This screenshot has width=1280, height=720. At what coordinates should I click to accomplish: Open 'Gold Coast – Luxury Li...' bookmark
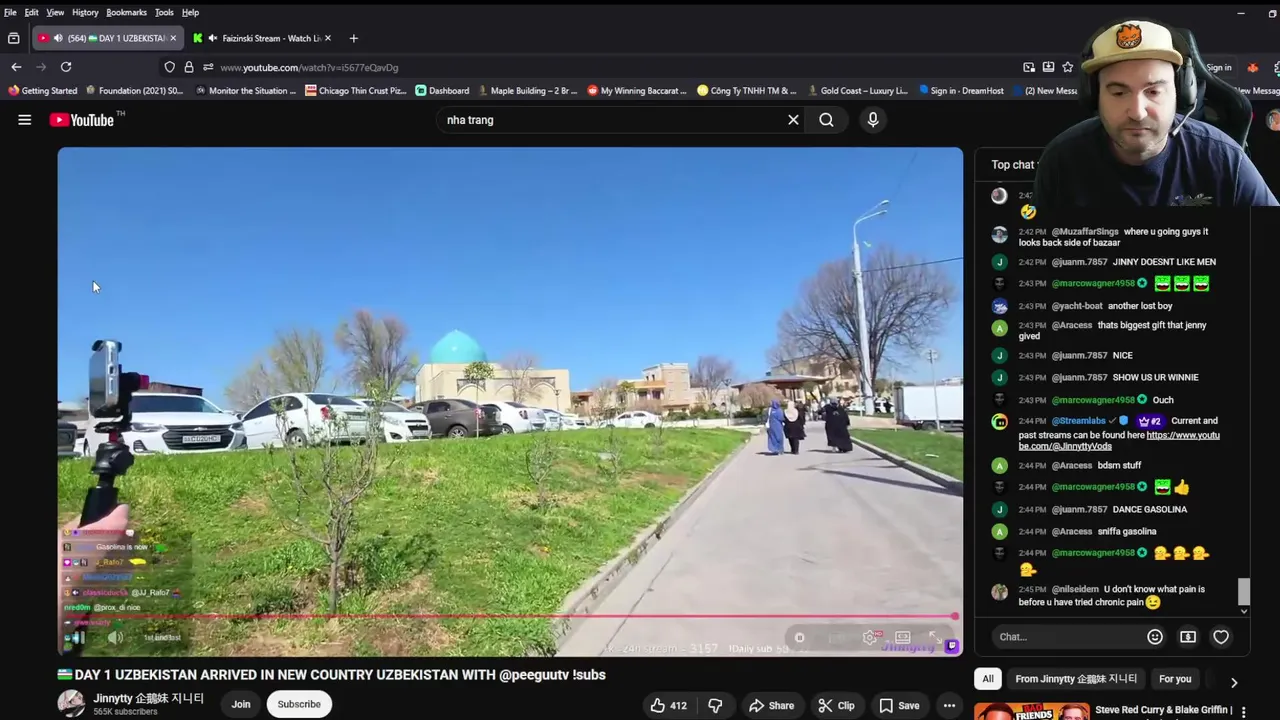tap(857, 90)
